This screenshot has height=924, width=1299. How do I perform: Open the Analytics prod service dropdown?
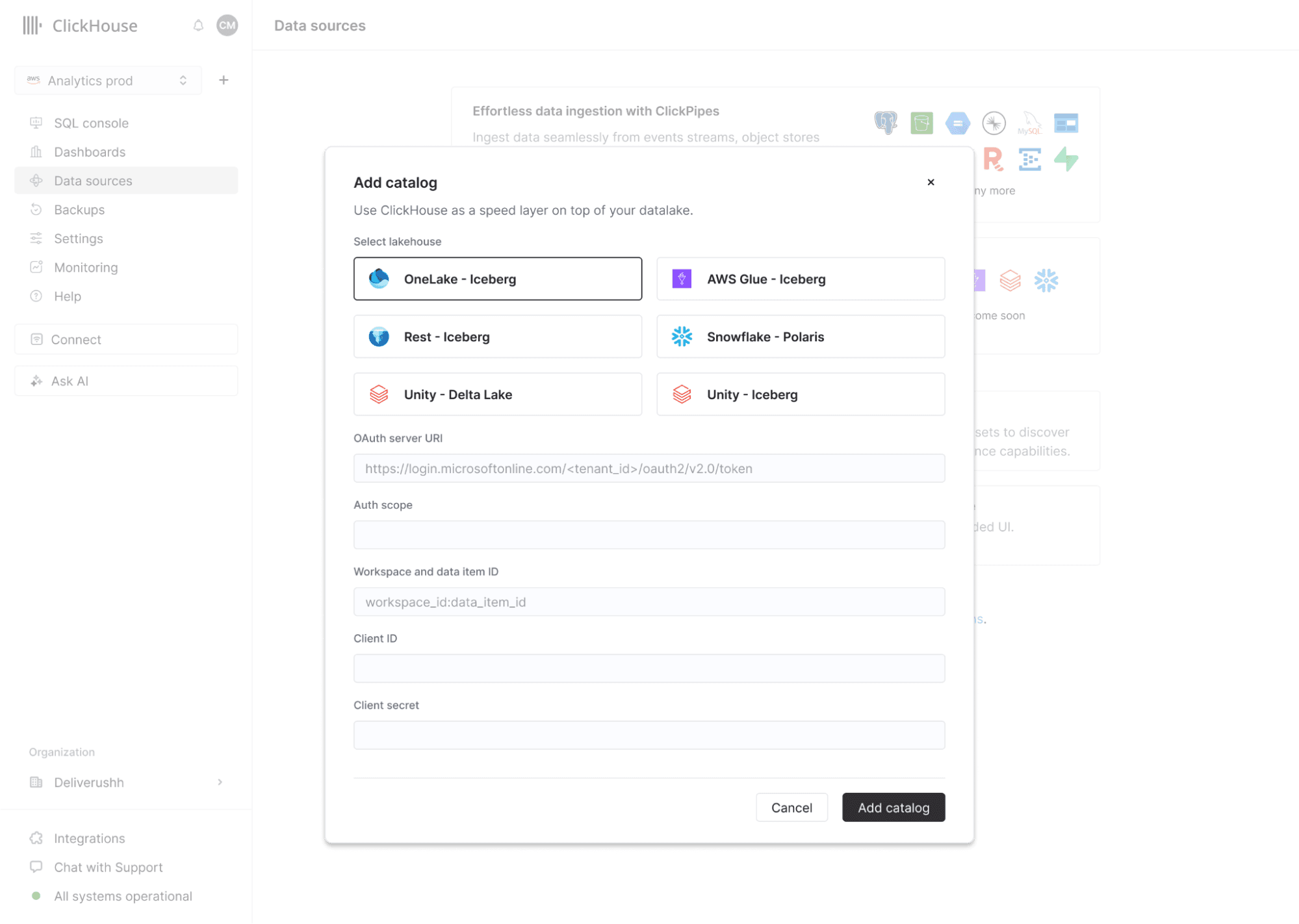pyautogui.click(x=108, y=81)
